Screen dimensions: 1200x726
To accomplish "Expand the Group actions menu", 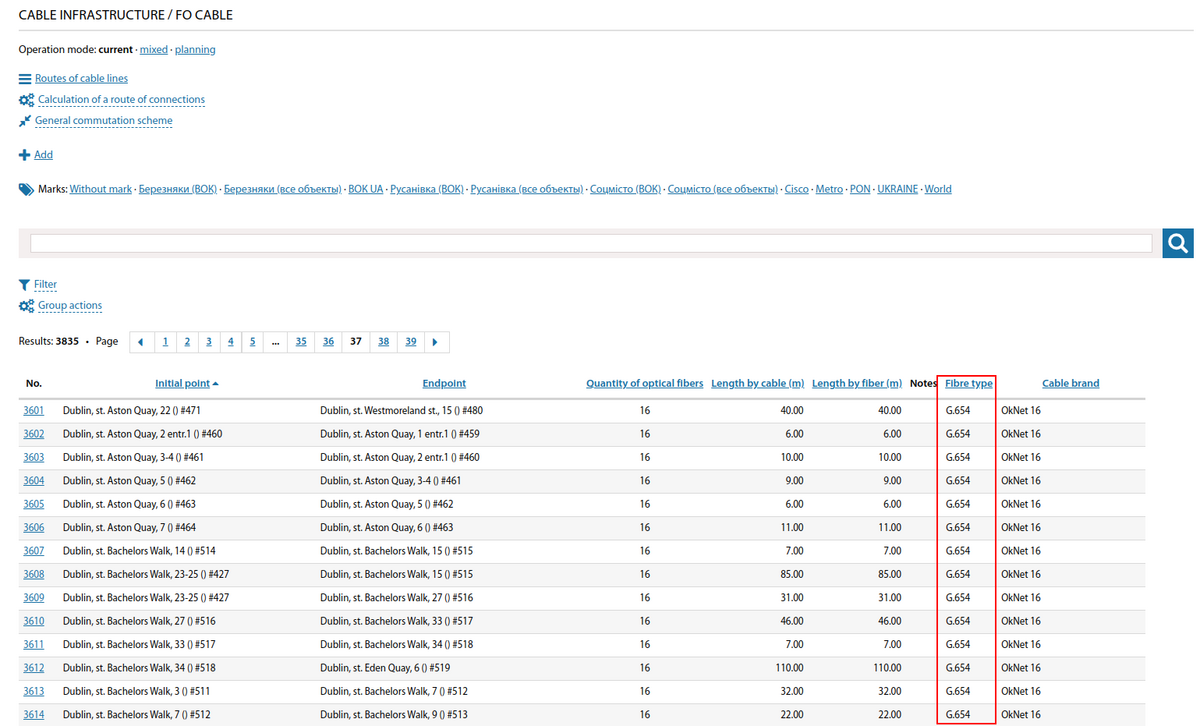I will point(69,306).
